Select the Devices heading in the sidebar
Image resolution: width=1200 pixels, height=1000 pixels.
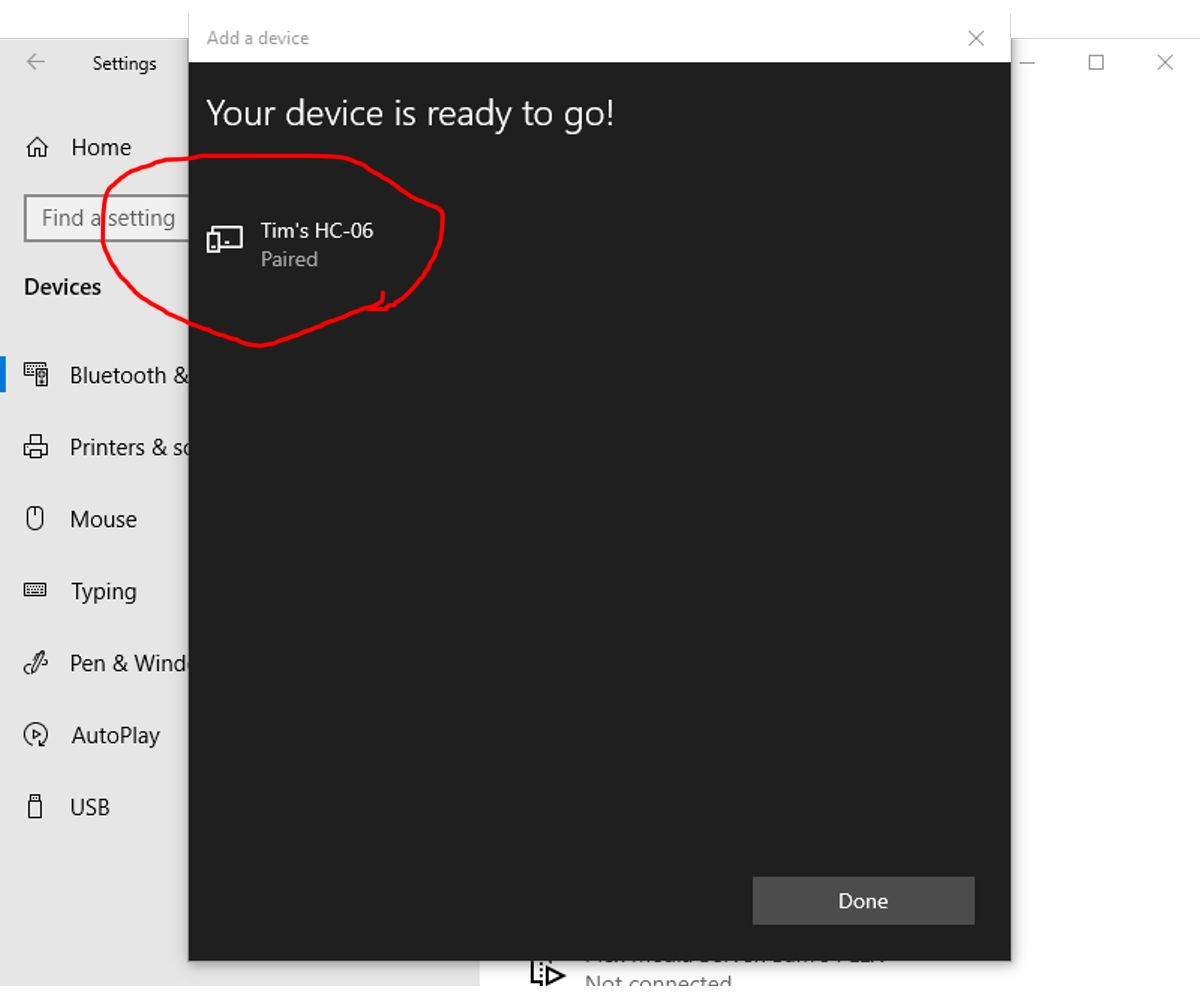click(x=62, y=287)
